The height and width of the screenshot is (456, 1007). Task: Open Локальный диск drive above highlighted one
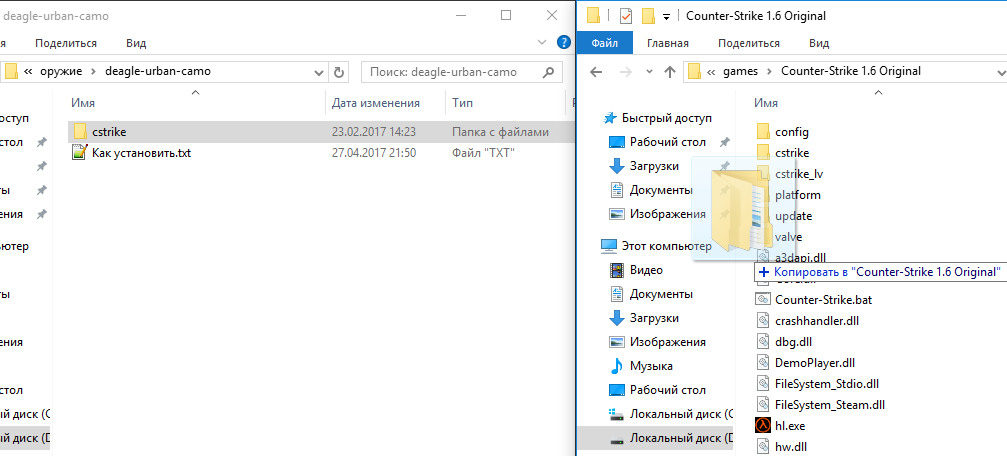[x=671, y=414]
